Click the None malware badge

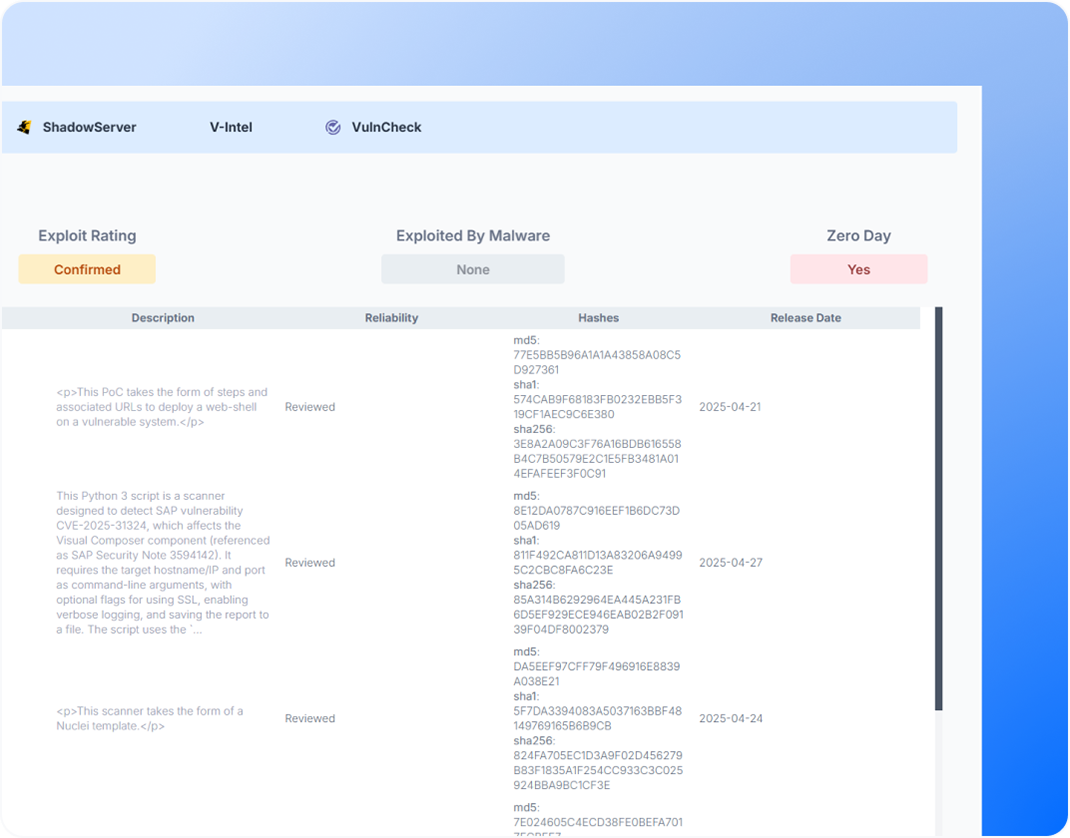(x=473, y=270)
